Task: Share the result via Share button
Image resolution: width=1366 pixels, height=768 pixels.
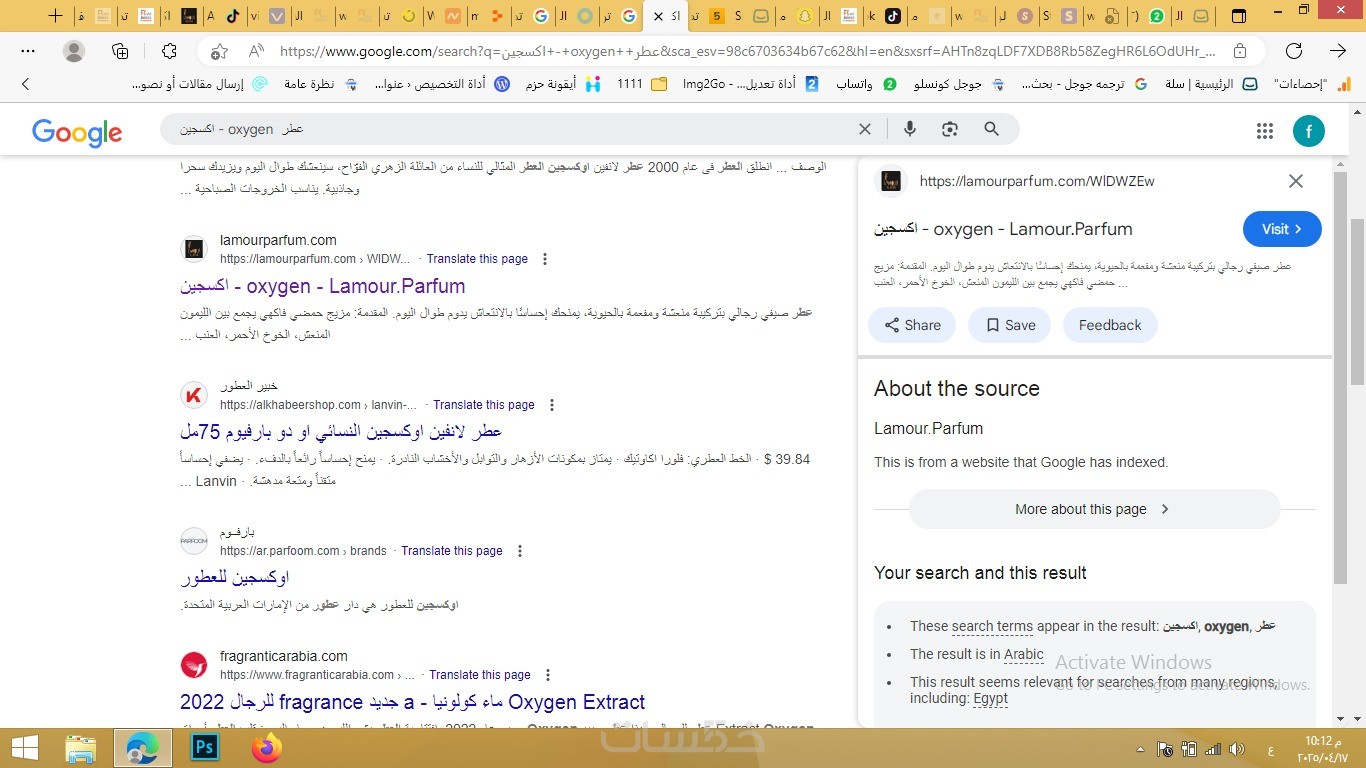Action: point(911,325)
